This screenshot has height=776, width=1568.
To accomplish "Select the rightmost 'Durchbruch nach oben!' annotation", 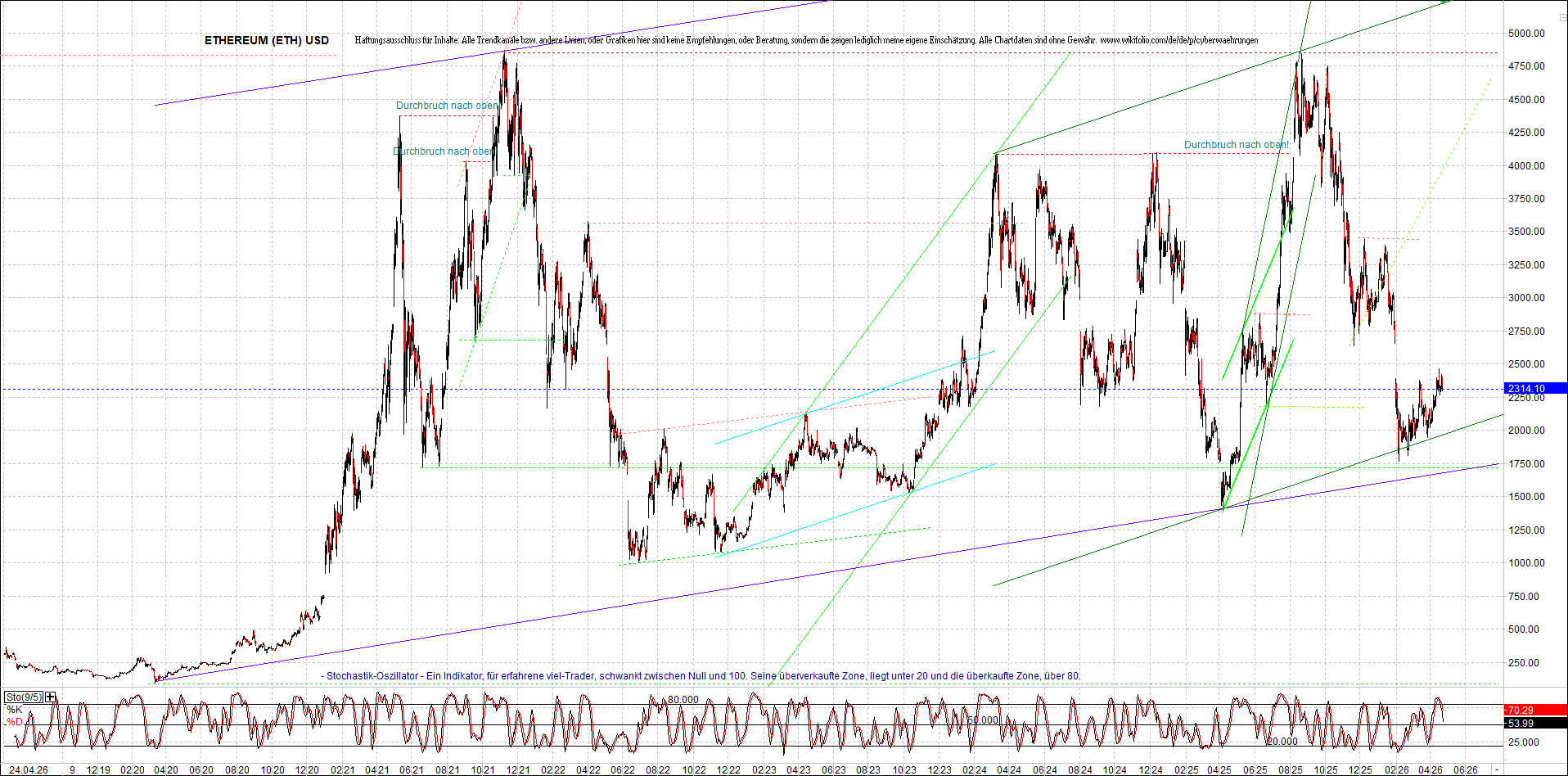I will 1237,145.
